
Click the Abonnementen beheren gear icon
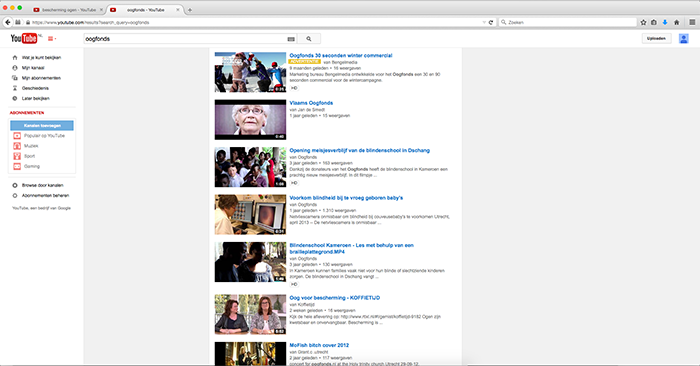tap(15, 195)
